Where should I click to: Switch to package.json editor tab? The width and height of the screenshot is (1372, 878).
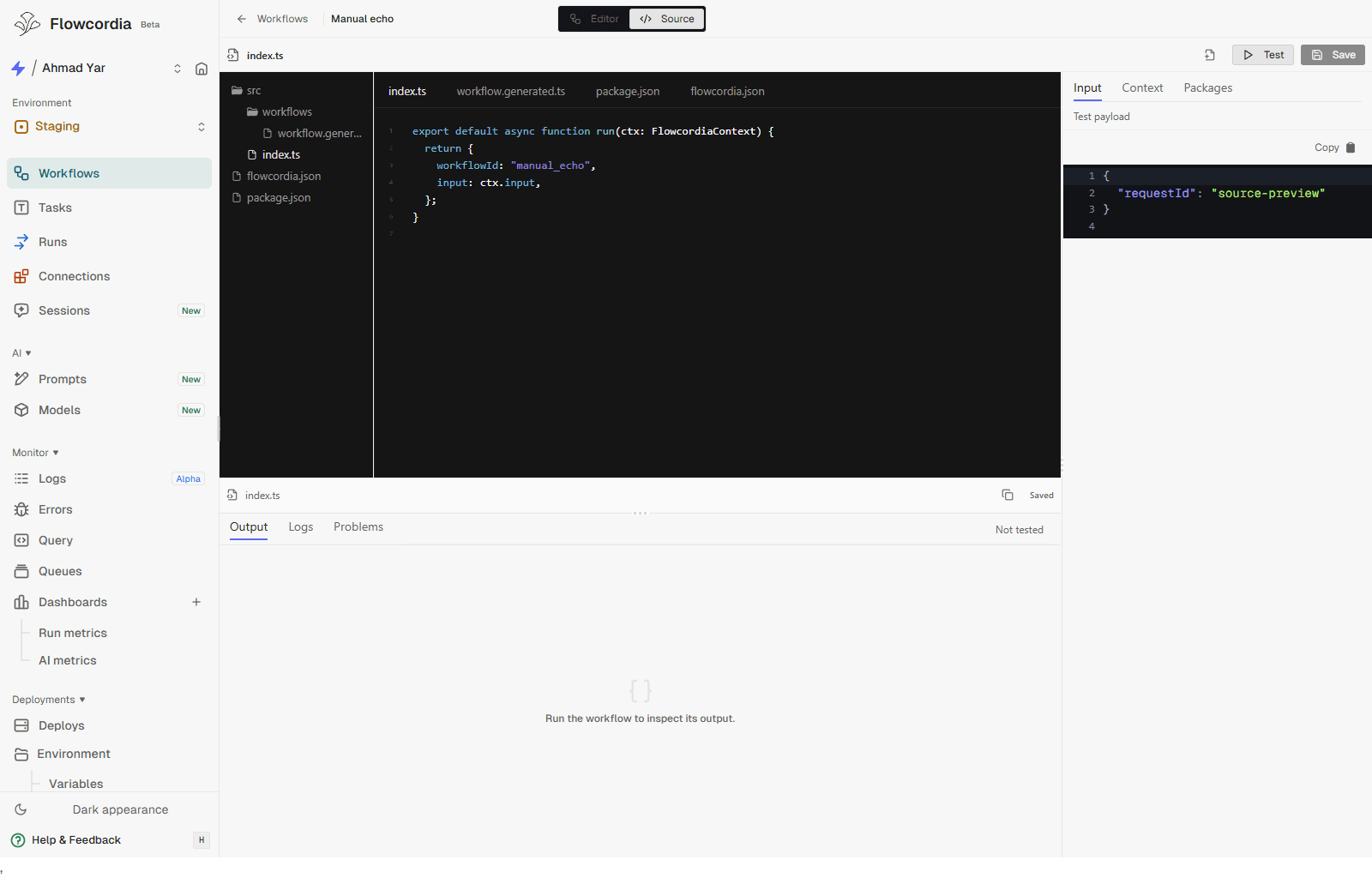click(628, 91)
